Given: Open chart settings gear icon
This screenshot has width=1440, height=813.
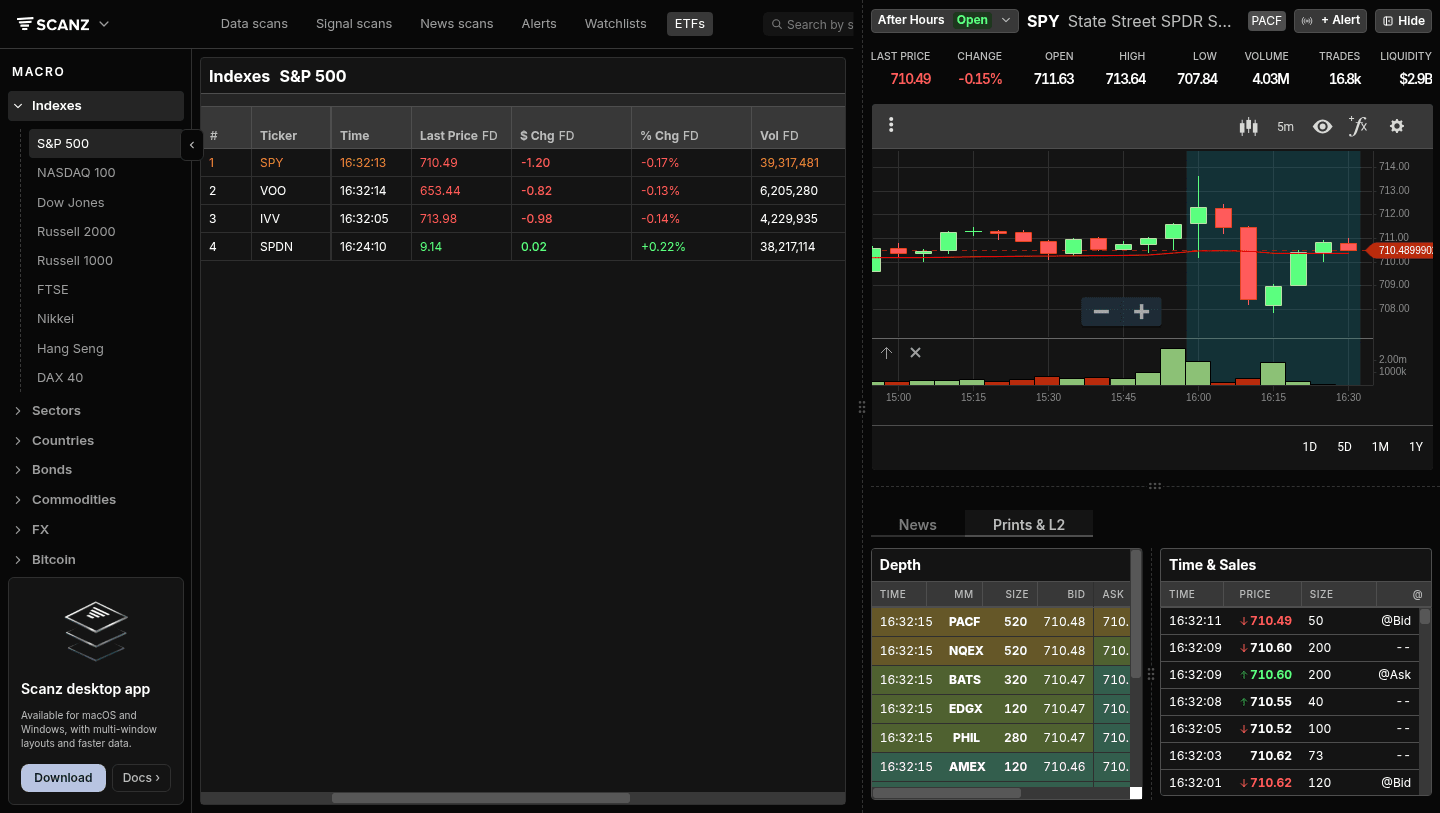Looking at the screenshot, I should coord(1397,126).
